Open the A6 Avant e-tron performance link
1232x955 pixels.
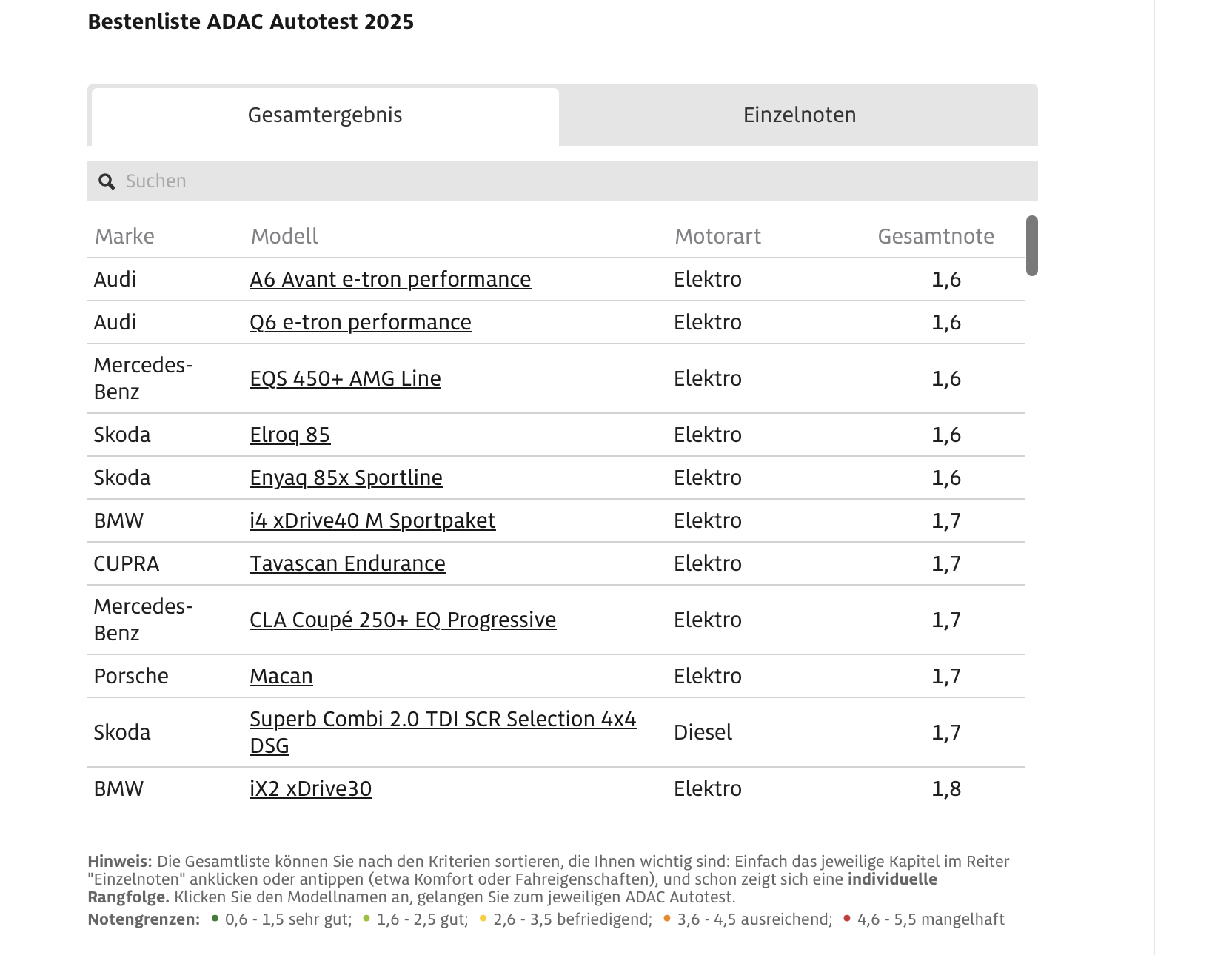click(390, 280)
